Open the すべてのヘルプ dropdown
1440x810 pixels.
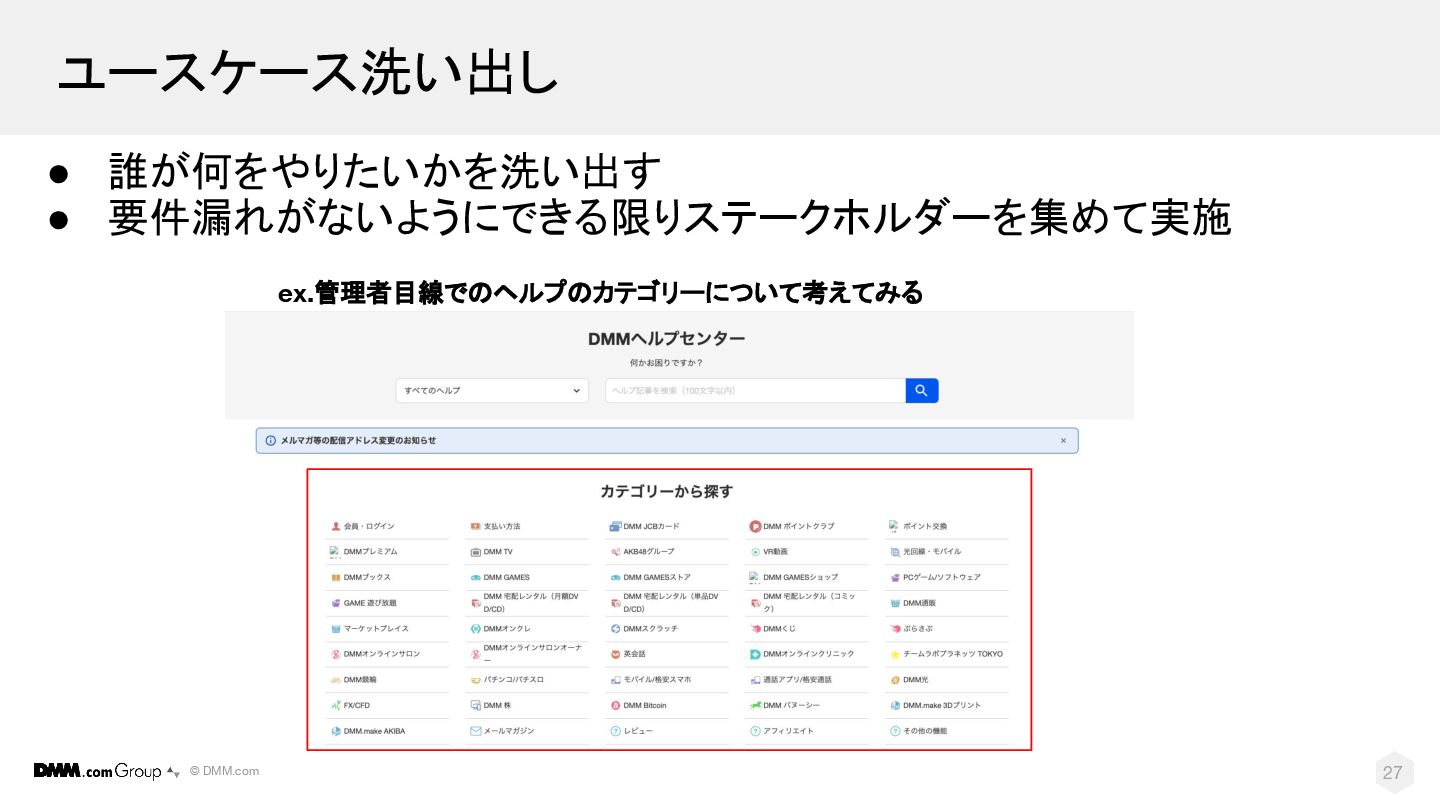pos(492,391)
